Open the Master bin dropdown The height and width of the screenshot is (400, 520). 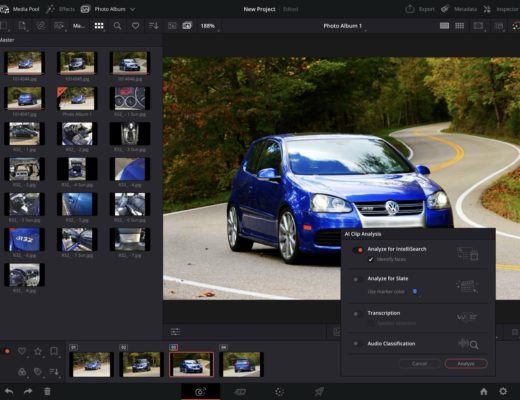[79, 26]
